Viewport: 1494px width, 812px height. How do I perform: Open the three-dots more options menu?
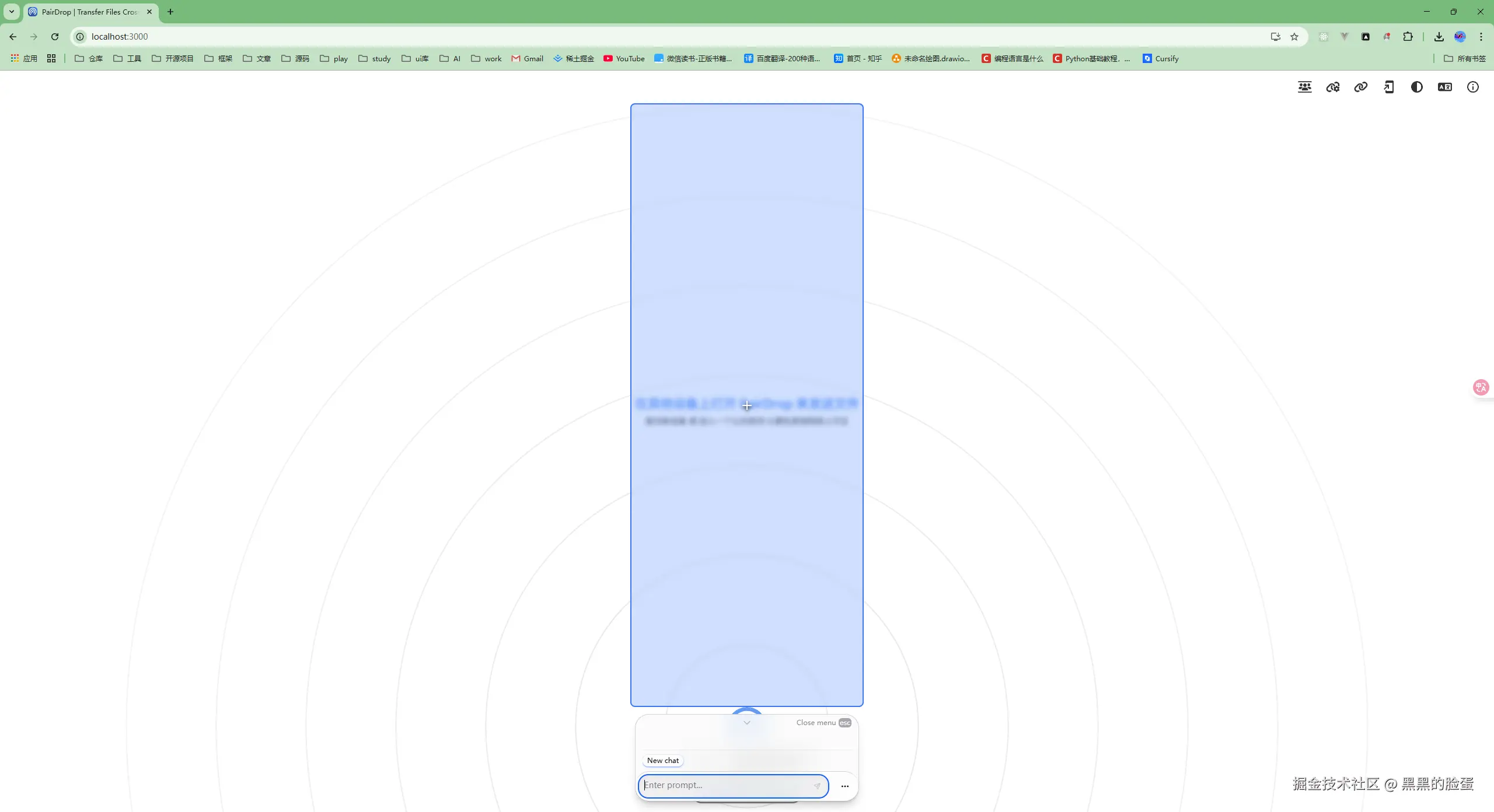coord(844,786)
